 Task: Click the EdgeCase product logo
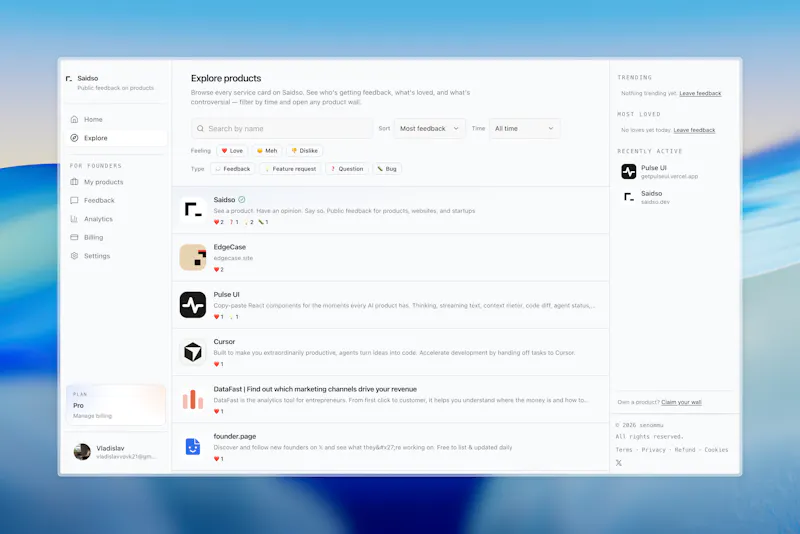[193, 257]
